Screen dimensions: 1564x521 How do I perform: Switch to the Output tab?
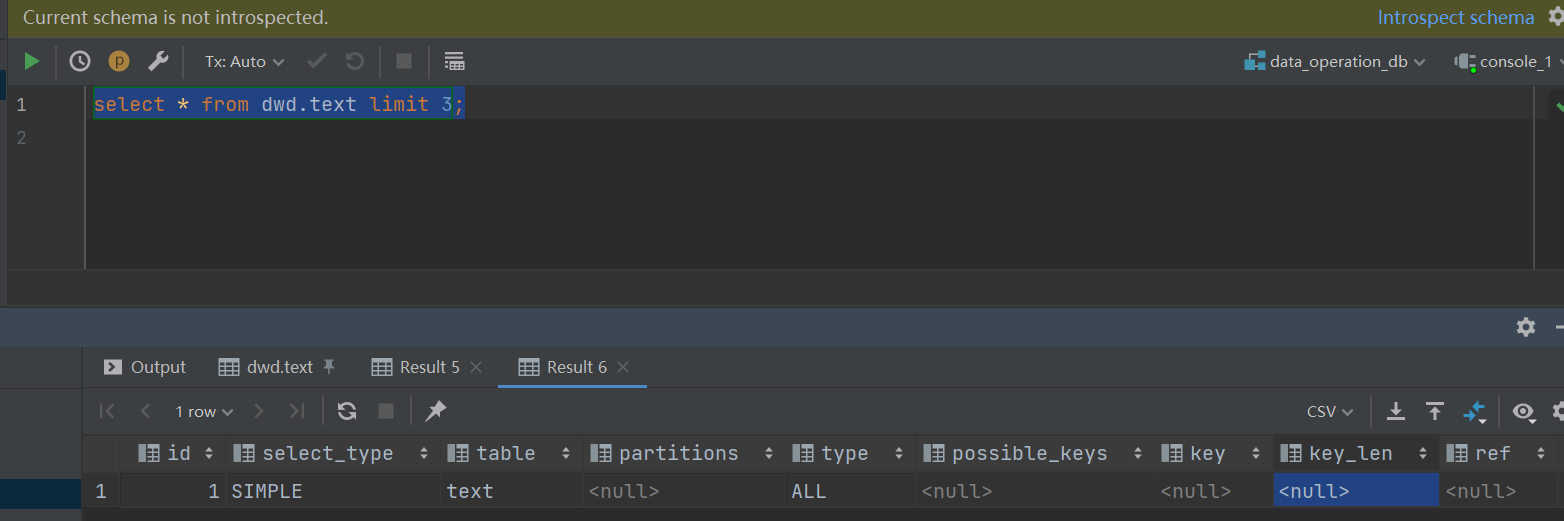pos(145,367)
